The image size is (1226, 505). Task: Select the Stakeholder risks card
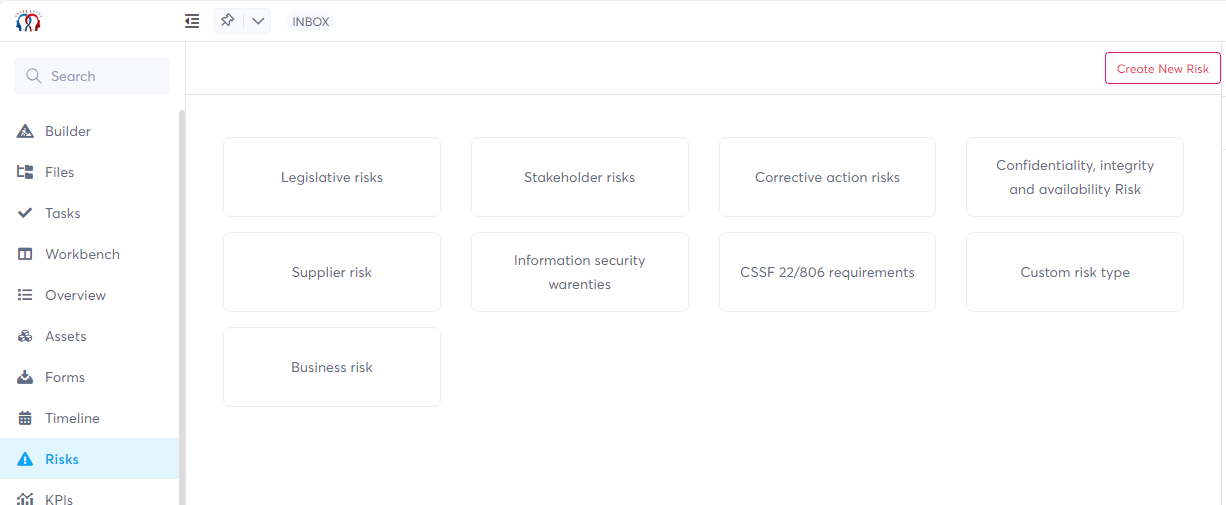(x=580, y=177)
